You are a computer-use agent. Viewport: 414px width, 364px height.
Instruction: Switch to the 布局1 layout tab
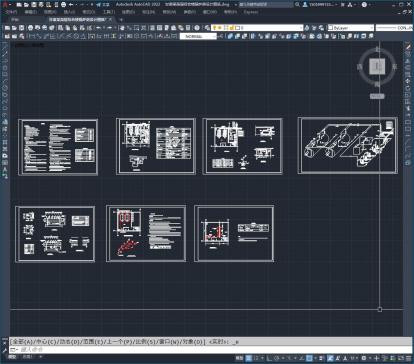[28, 357]
